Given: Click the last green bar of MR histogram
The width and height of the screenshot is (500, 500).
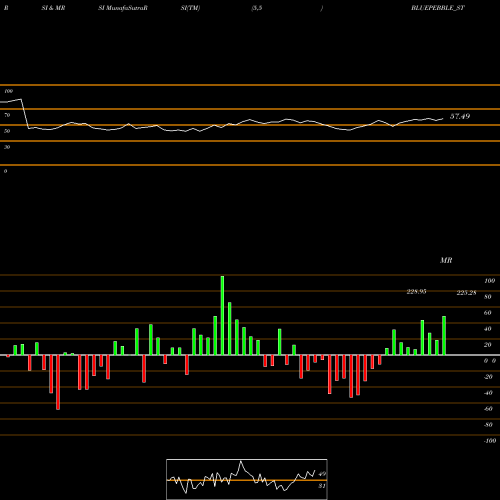Looking at the screenshot, I should (444, 335).
